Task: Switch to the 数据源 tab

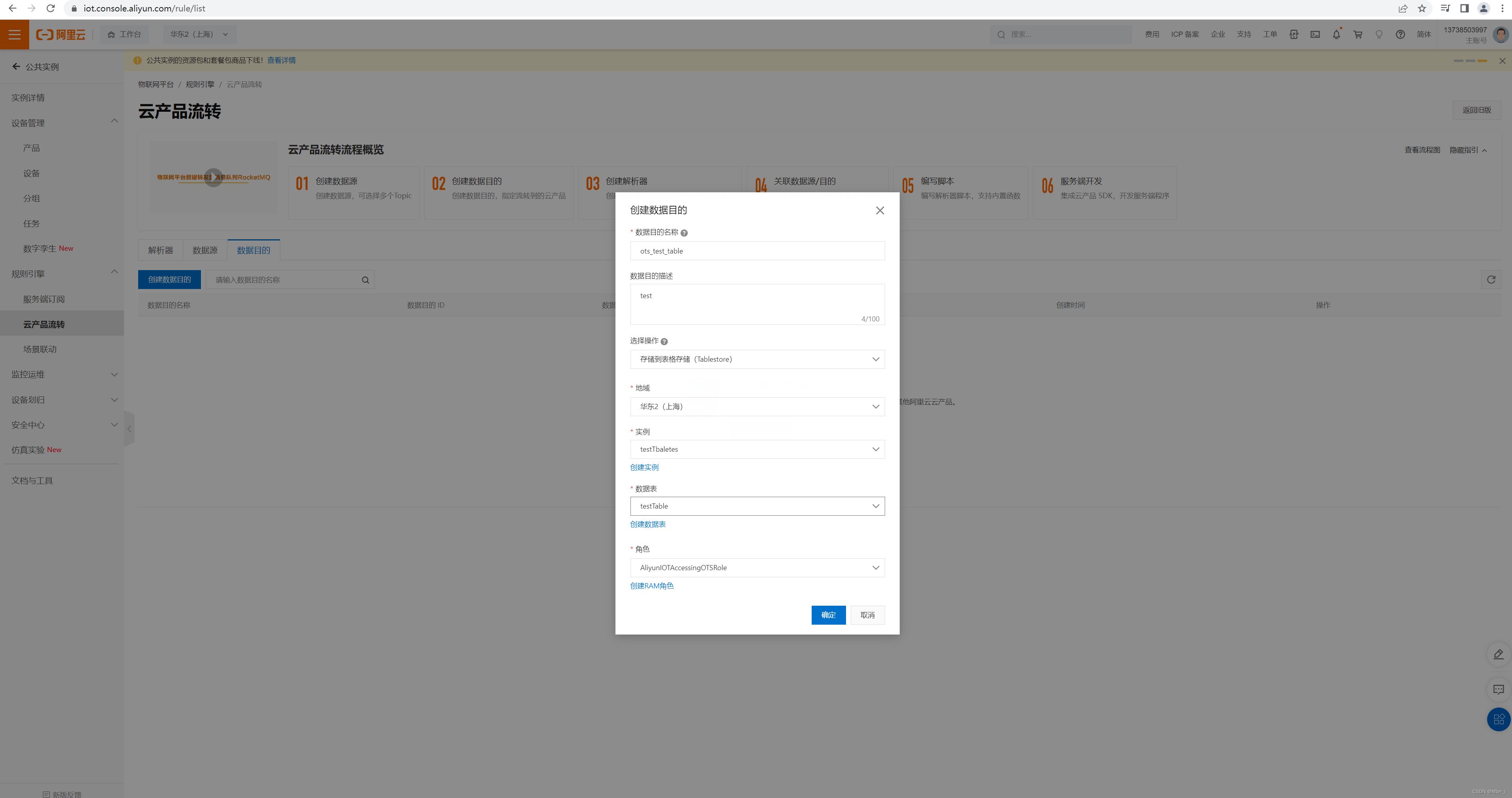Action: tap(205, 250)
